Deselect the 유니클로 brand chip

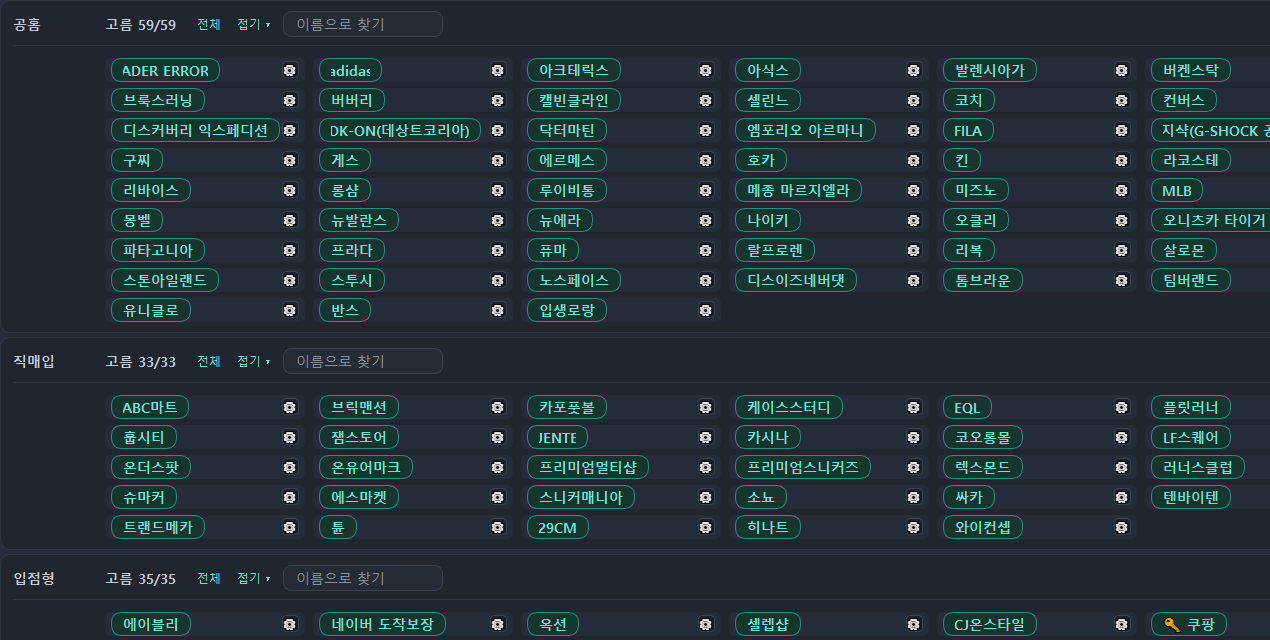(x=151, y=310)
